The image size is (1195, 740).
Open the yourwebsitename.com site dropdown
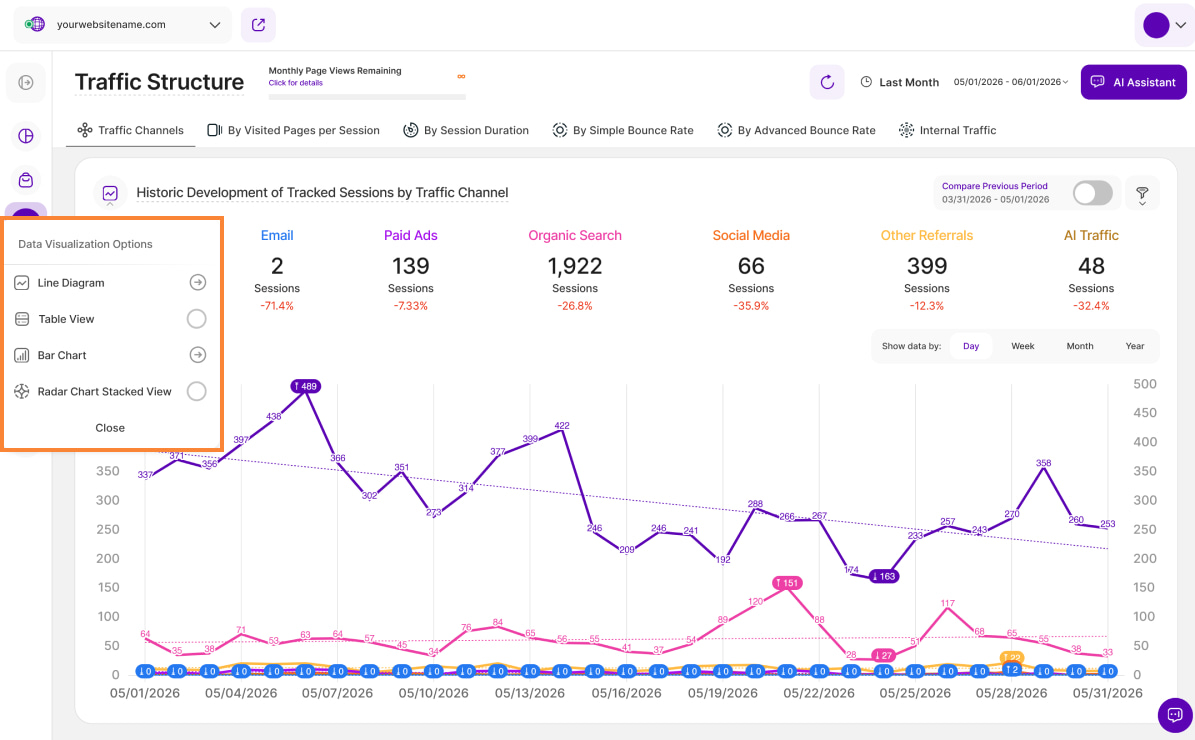[x=123, y=24]
